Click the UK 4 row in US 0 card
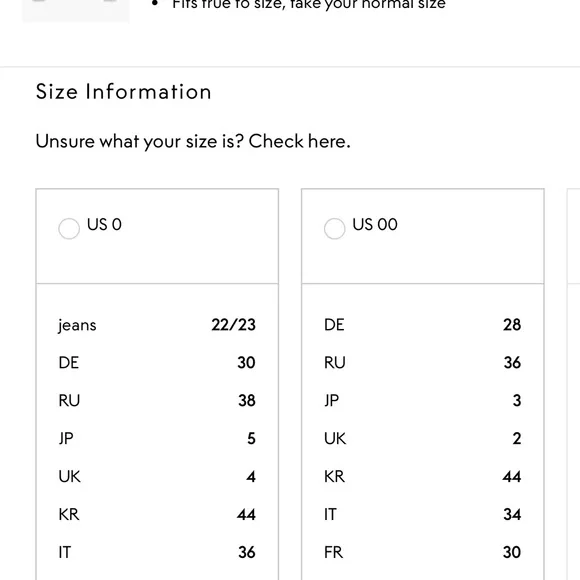 click(x=157, y=476)
